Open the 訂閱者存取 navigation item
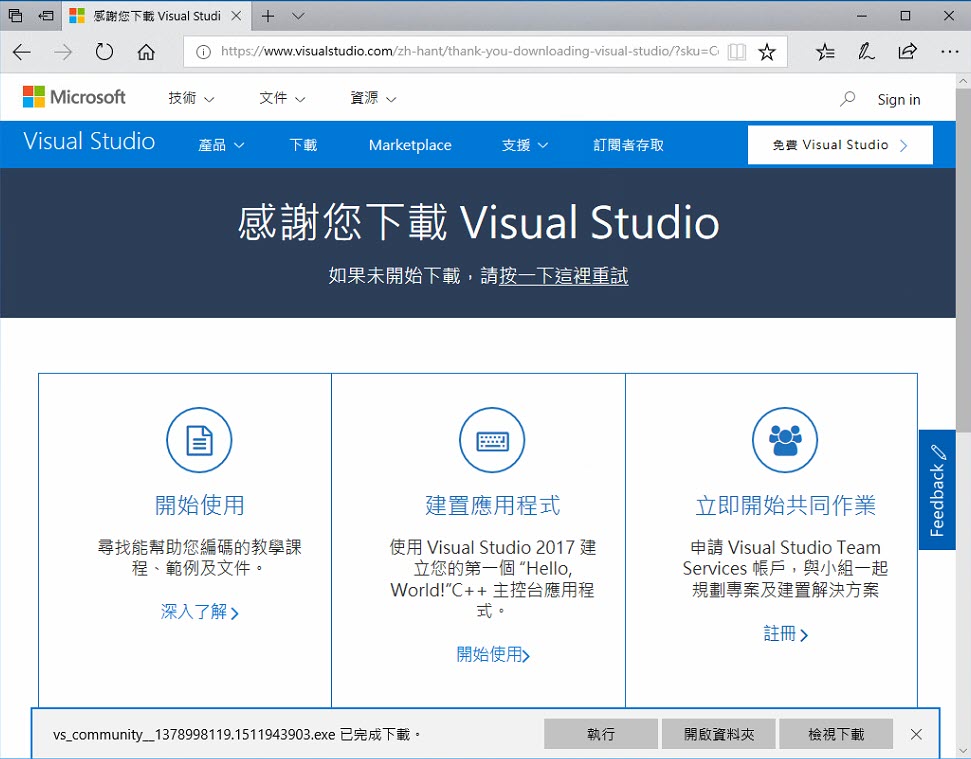Viewport: 971px width, 759px height. 628,145
